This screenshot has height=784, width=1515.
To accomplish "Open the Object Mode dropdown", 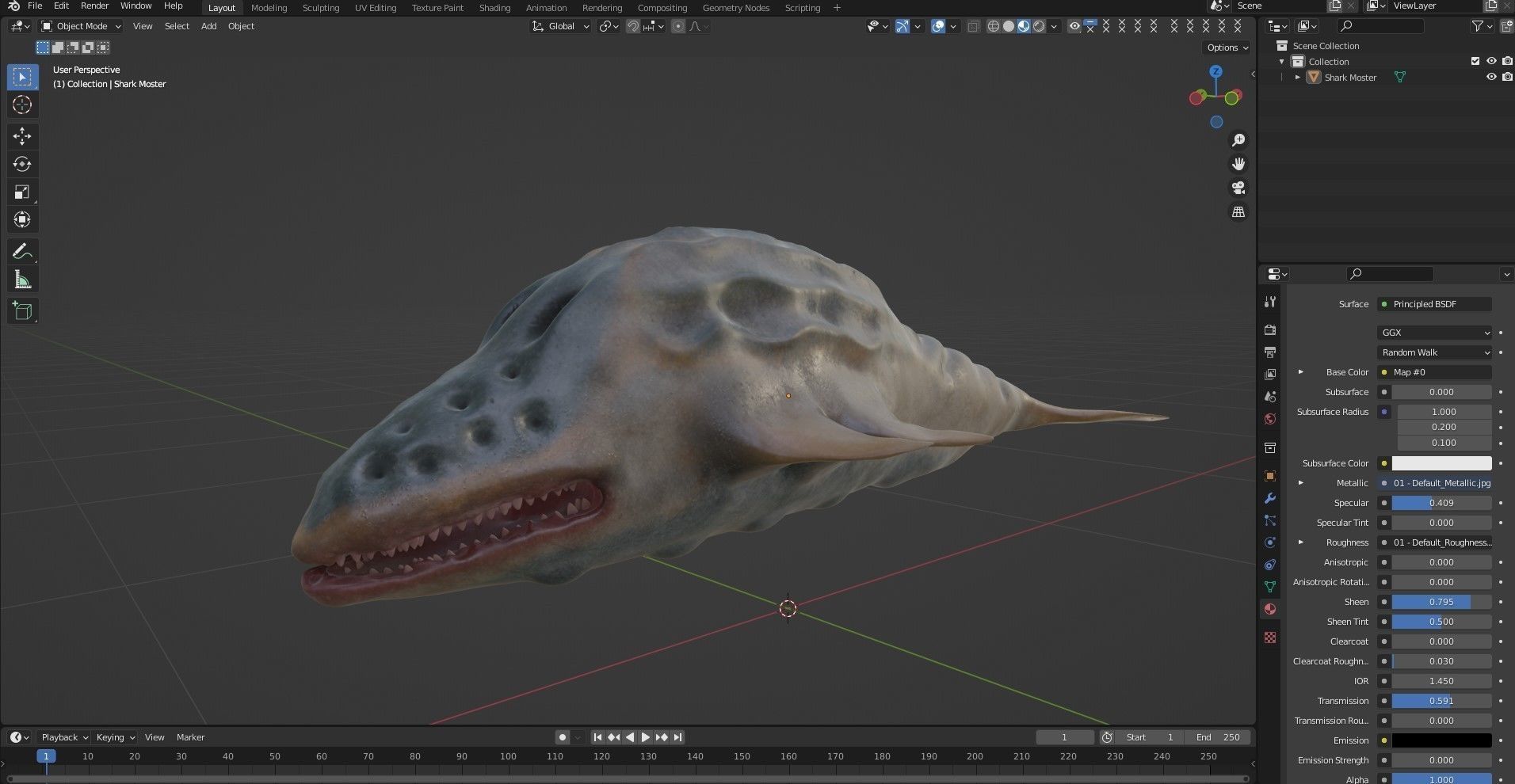I will click(81, 26).
